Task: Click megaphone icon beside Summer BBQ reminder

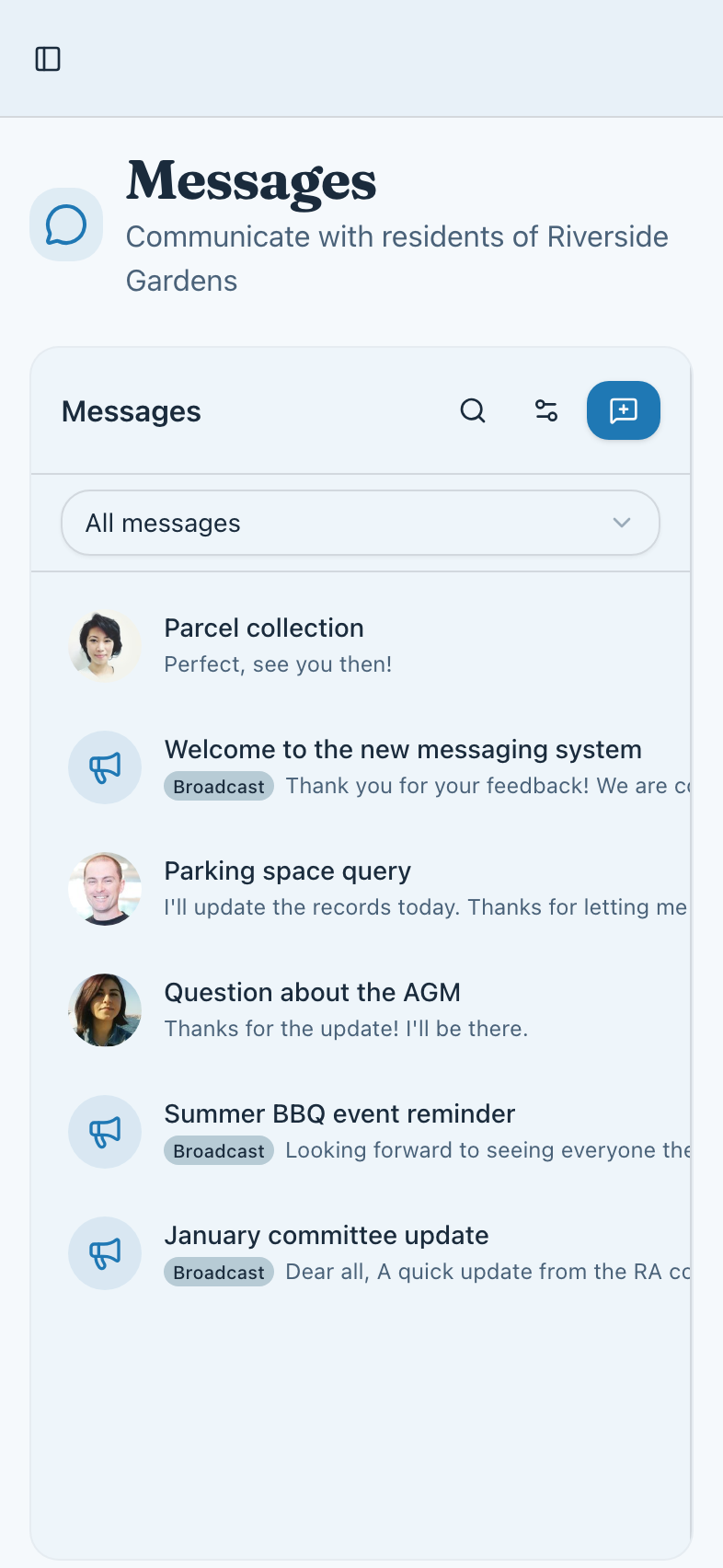Action: click(x=105, y=1132)
